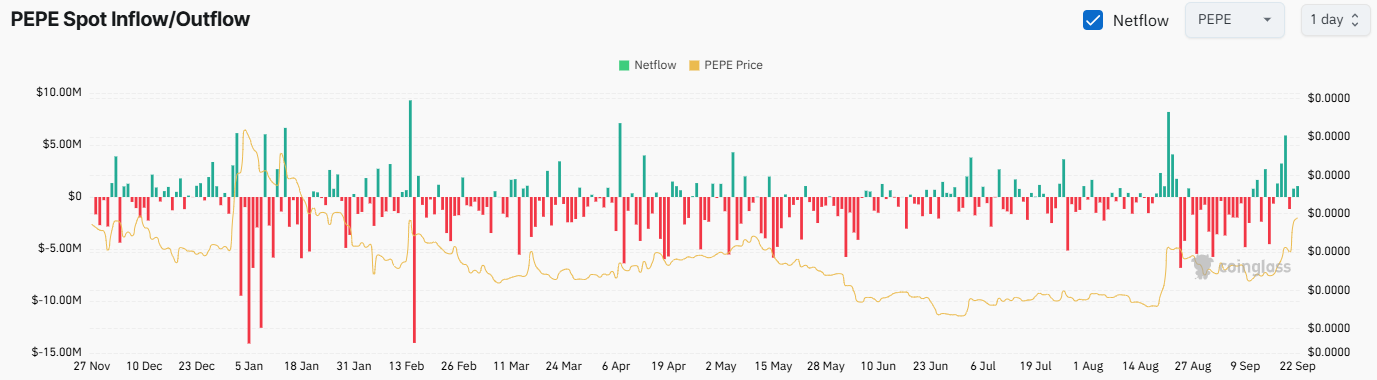The image size is (1377, 380).
Task: Click the 11 Mar date label
Action: [511, 366]
